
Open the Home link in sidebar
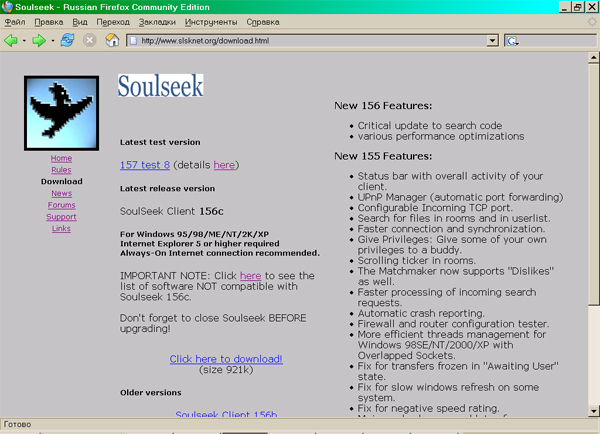point(61,158)
